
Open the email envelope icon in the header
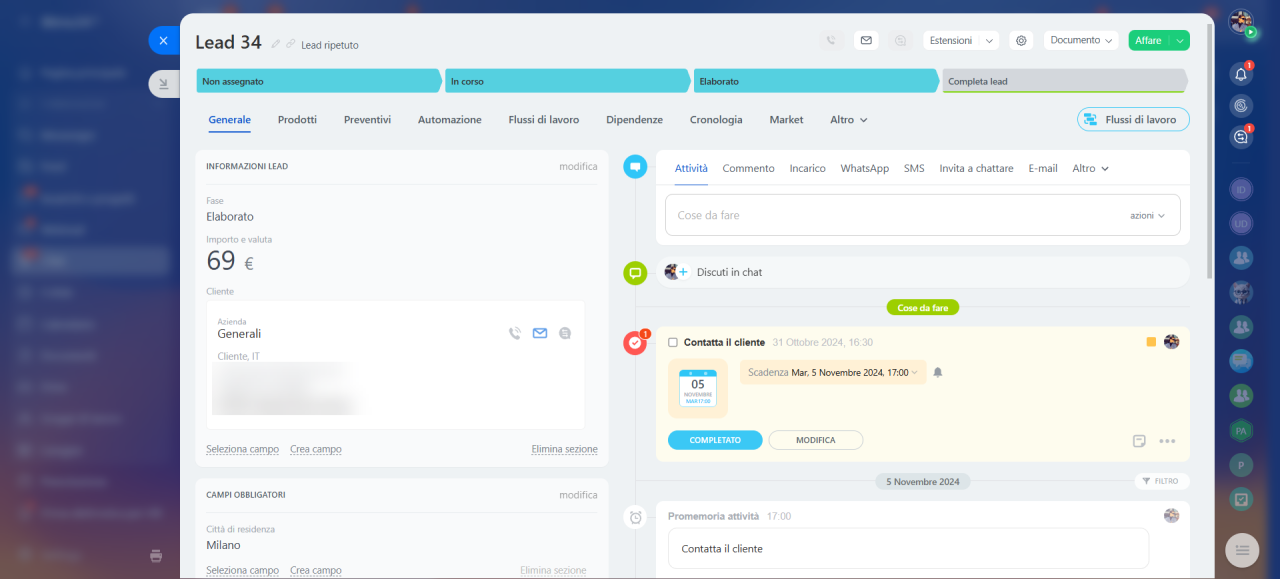pos(866,40)
